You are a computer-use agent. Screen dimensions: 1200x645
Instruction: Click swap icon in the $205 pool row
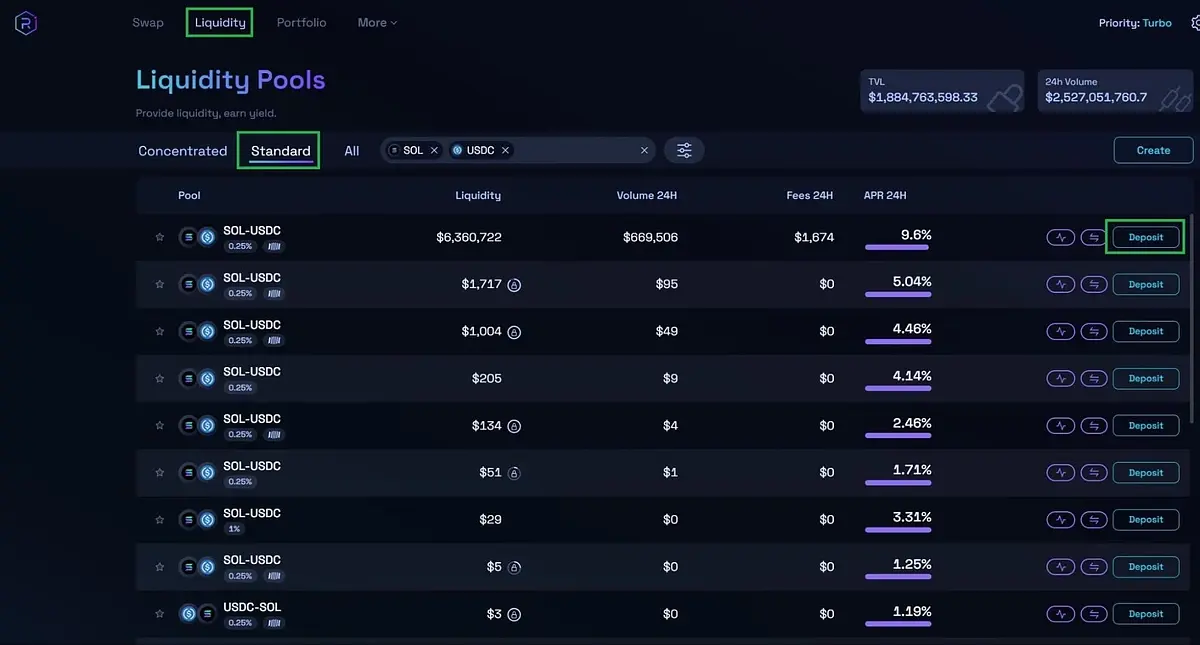(1094, 379)
